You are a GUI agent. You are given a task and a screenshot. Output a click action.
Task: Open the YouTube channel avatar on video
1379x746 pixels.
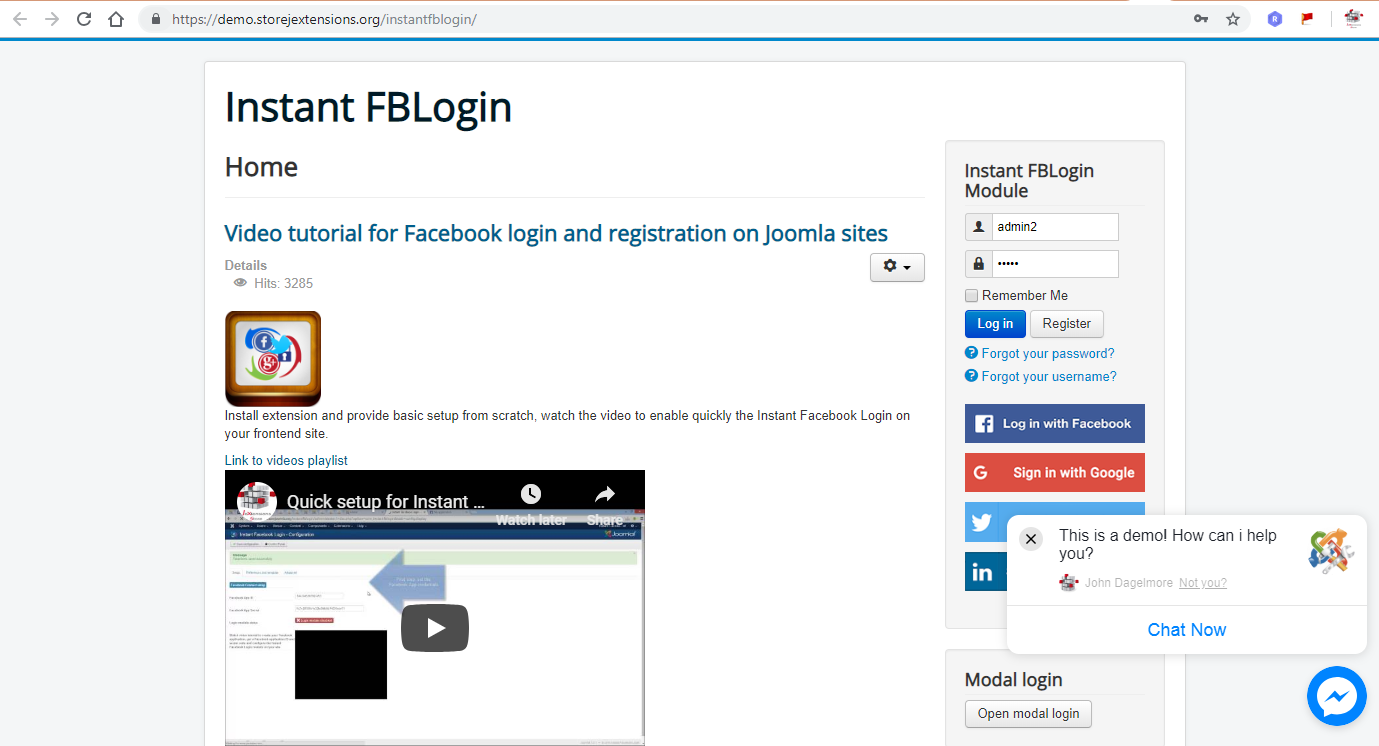click(257, 502)
